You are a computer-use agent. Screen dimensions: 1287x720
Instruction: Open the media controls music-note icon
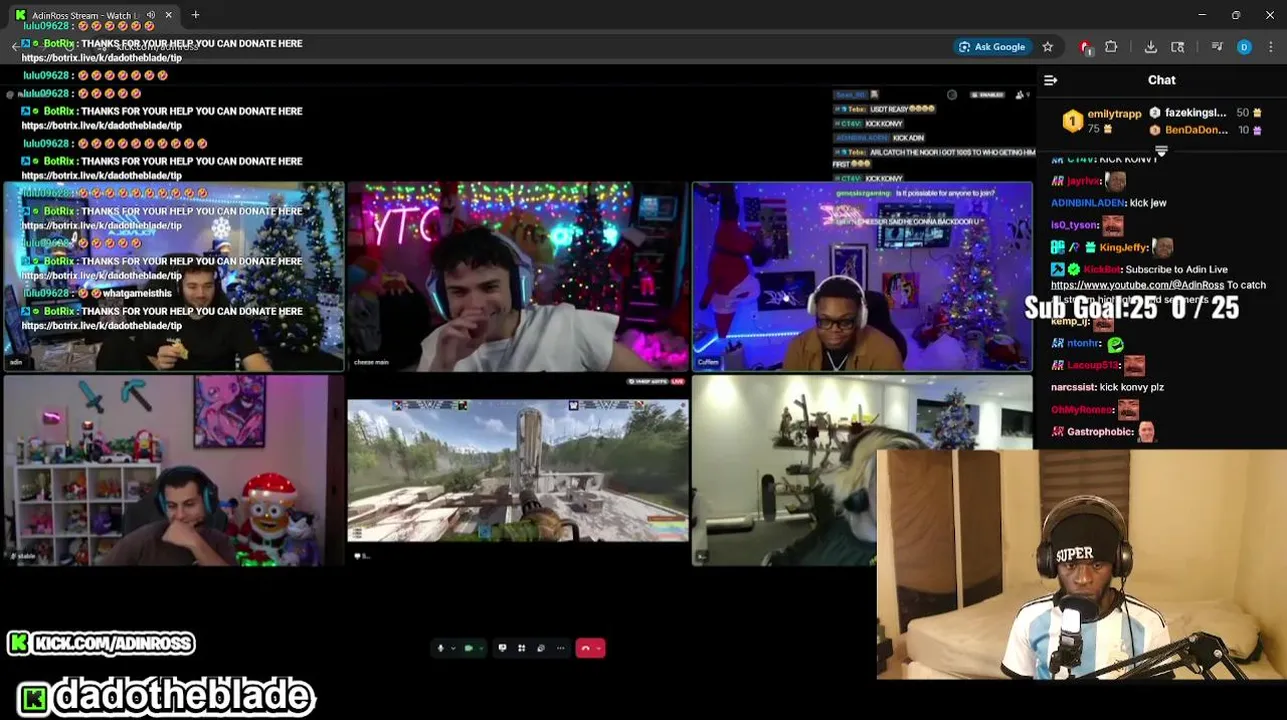[1217, 47]
